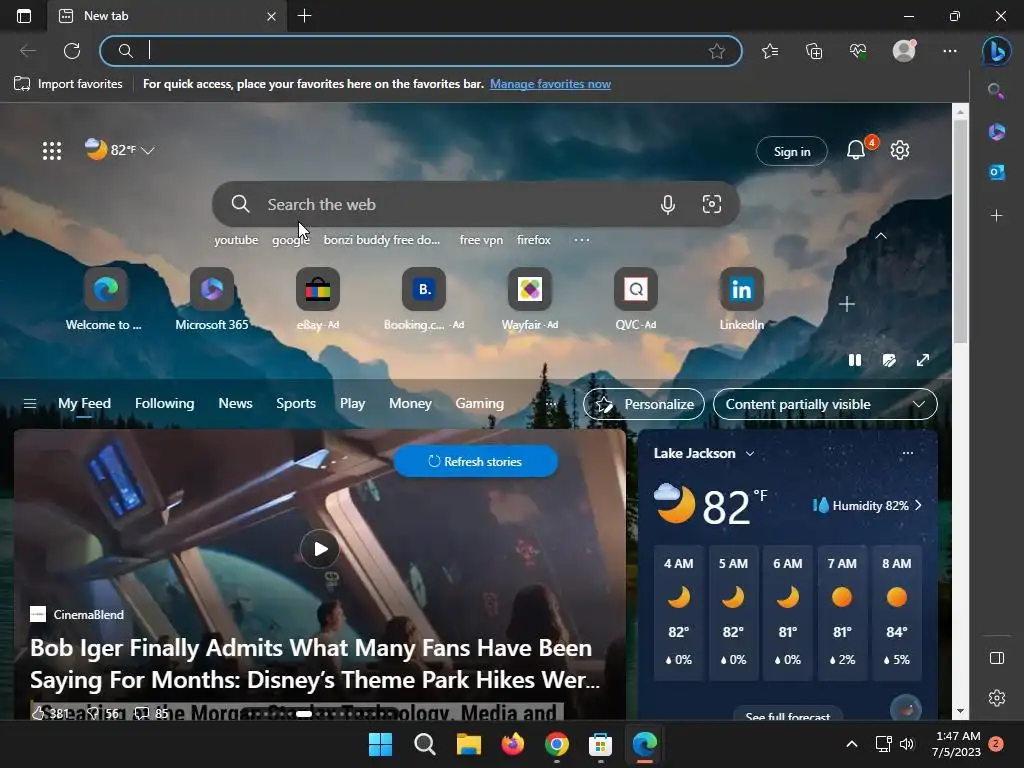This screenshot has width=1024, height=768.
Task: Open weather card options menu
Action: tap(908, 453)
